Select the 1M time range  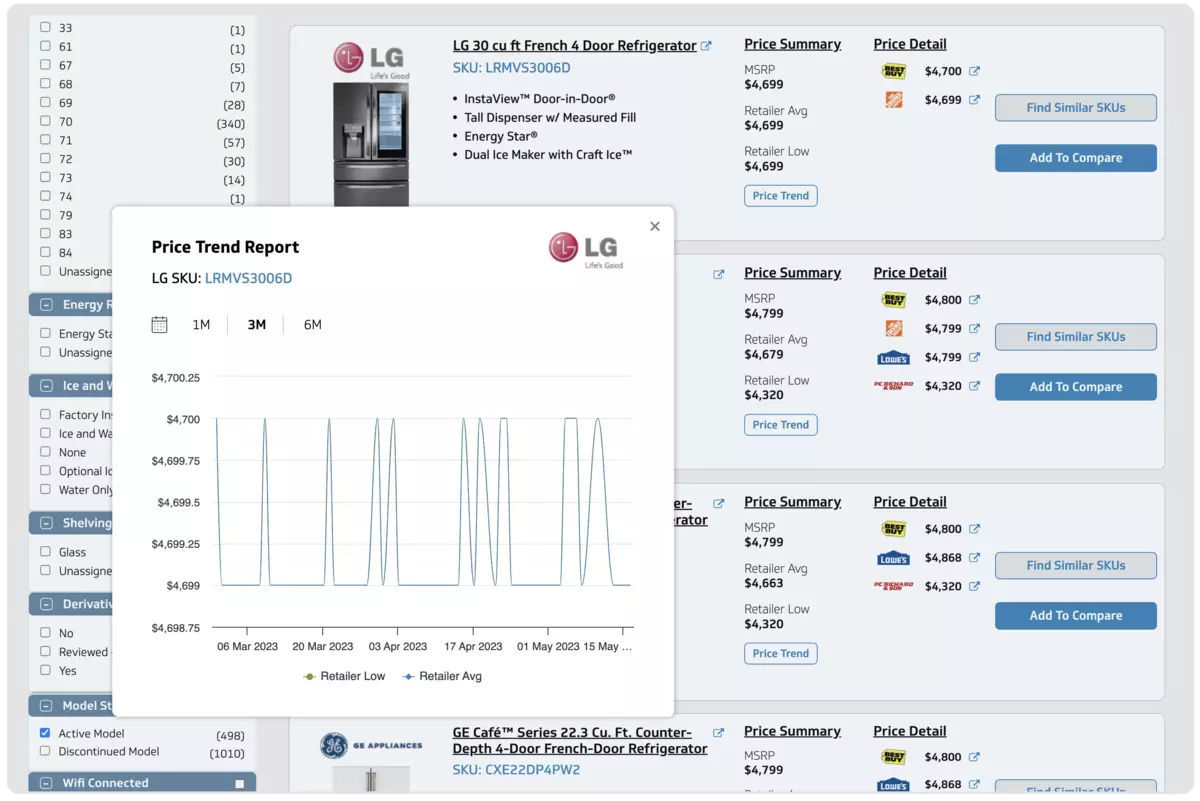[x=201, y=325]
